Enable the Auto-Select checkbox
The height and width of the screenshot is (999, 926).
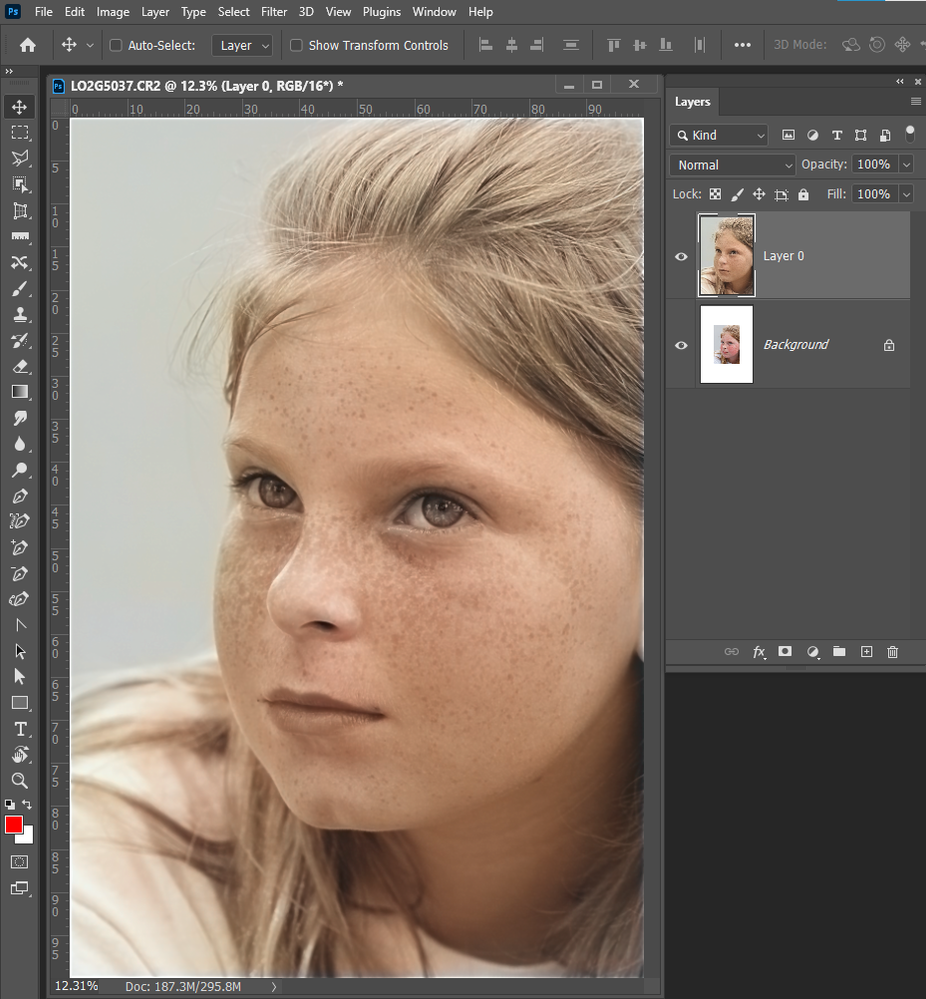[115, 45]
